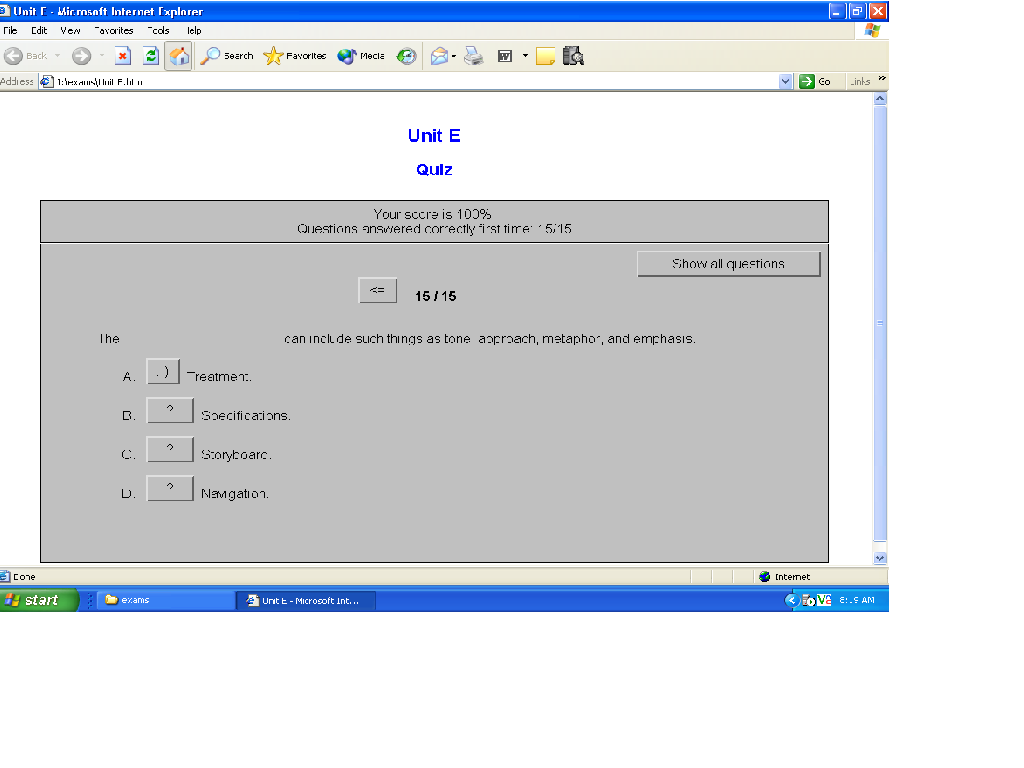The image size is (1024, 768).
Task: Select answer D button for Navigation
Action: point(170,488)
